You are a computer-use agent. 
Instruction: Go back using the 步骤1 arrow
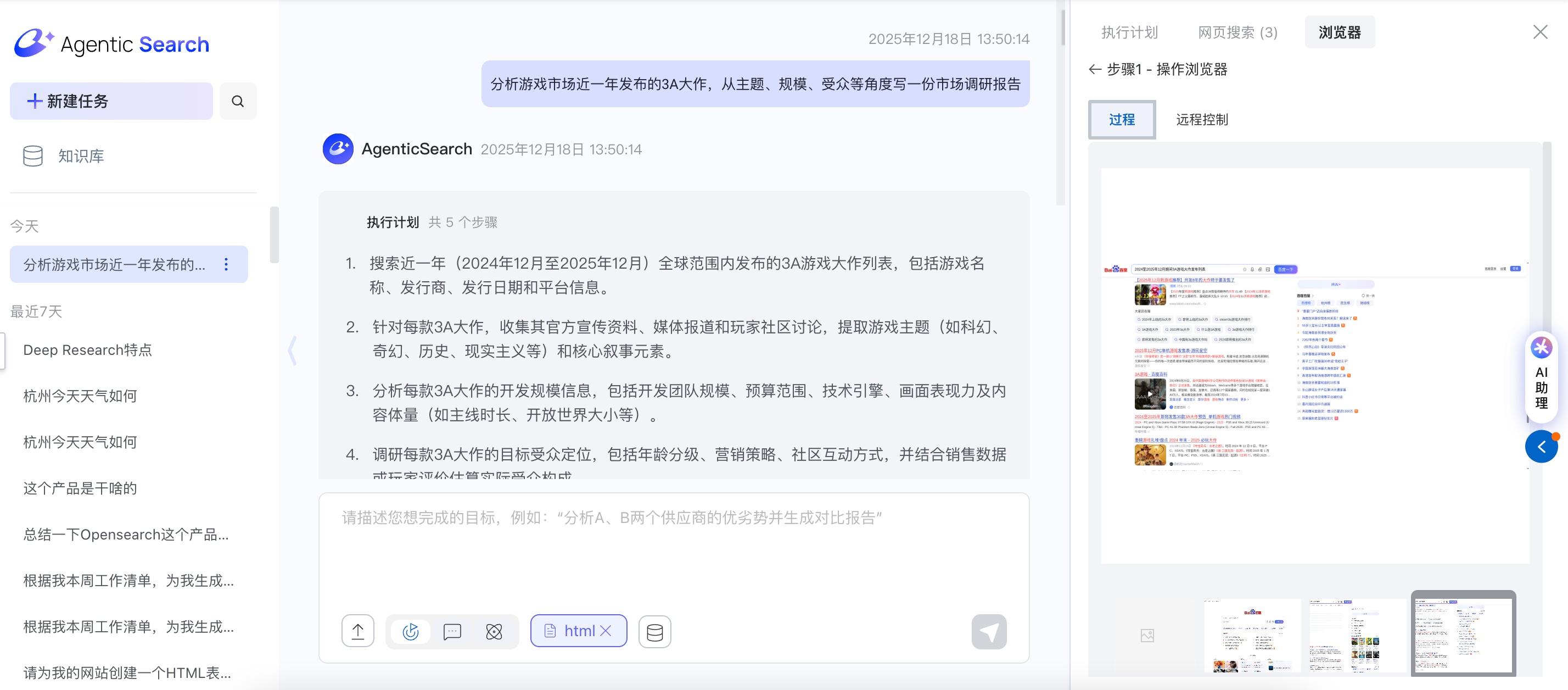click(1095, 69)
